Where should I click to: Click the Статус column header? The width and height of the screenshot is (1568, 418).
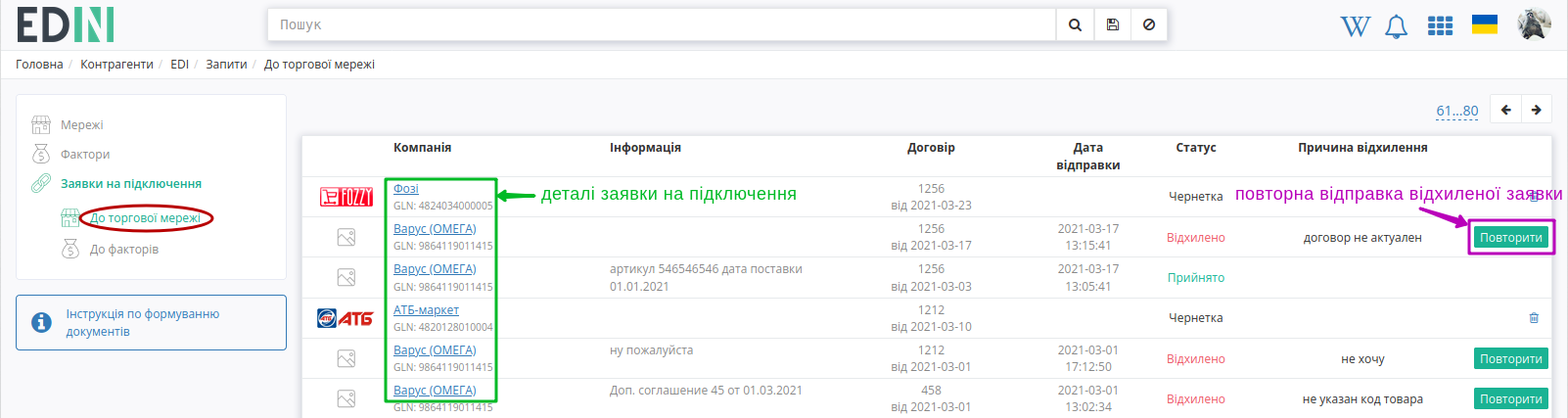(1196, 148)
